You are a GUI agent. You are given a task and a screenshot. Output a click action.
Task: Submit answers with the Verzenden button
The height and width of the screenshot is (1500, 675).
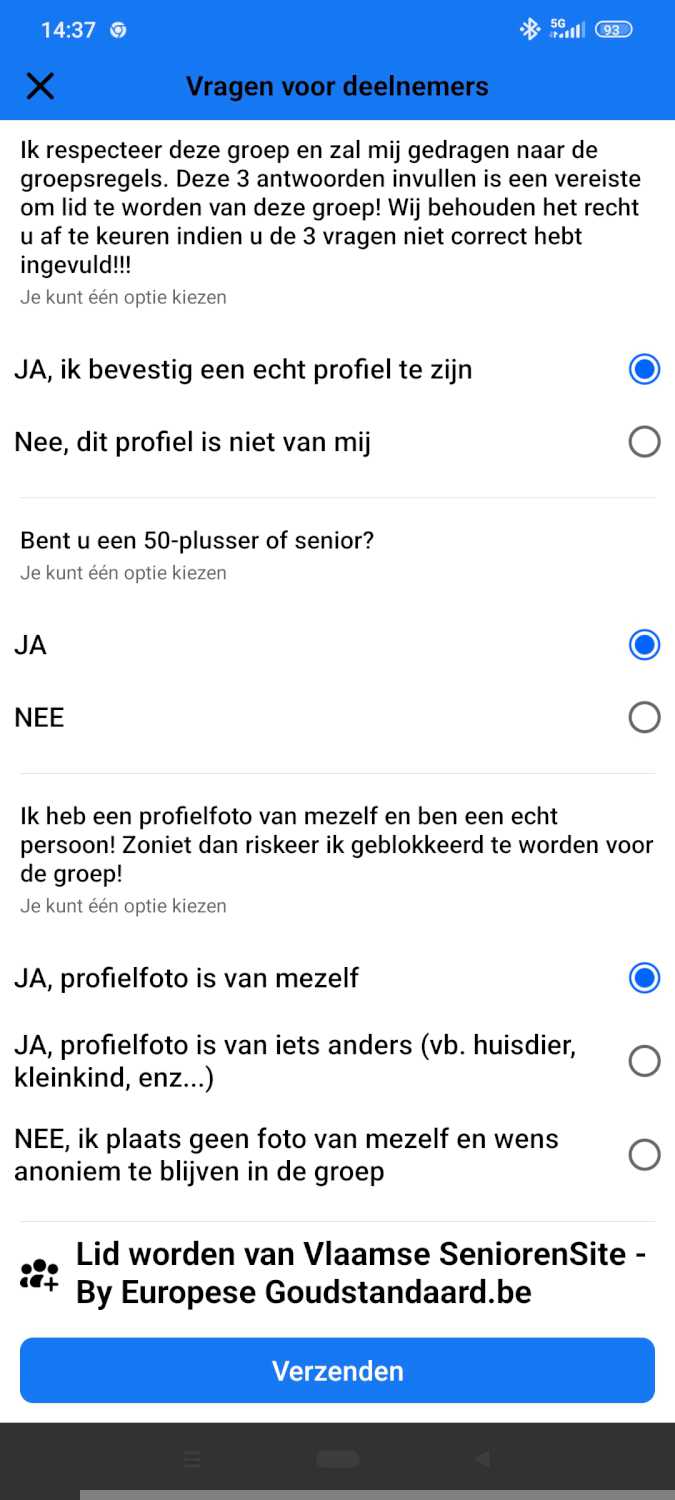[337, 1370]
